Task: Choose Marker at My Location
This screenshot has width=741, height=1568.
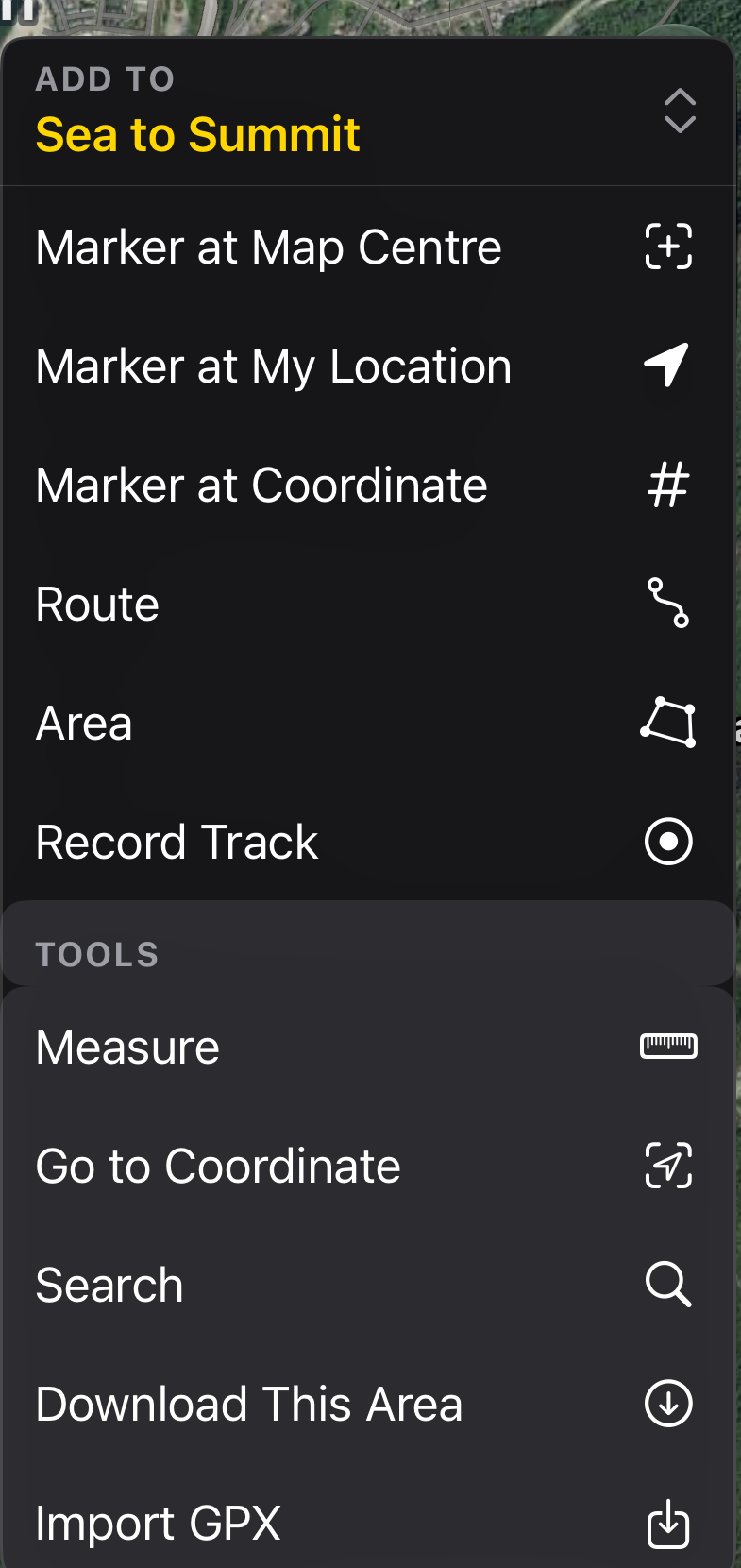Action: 368,366
